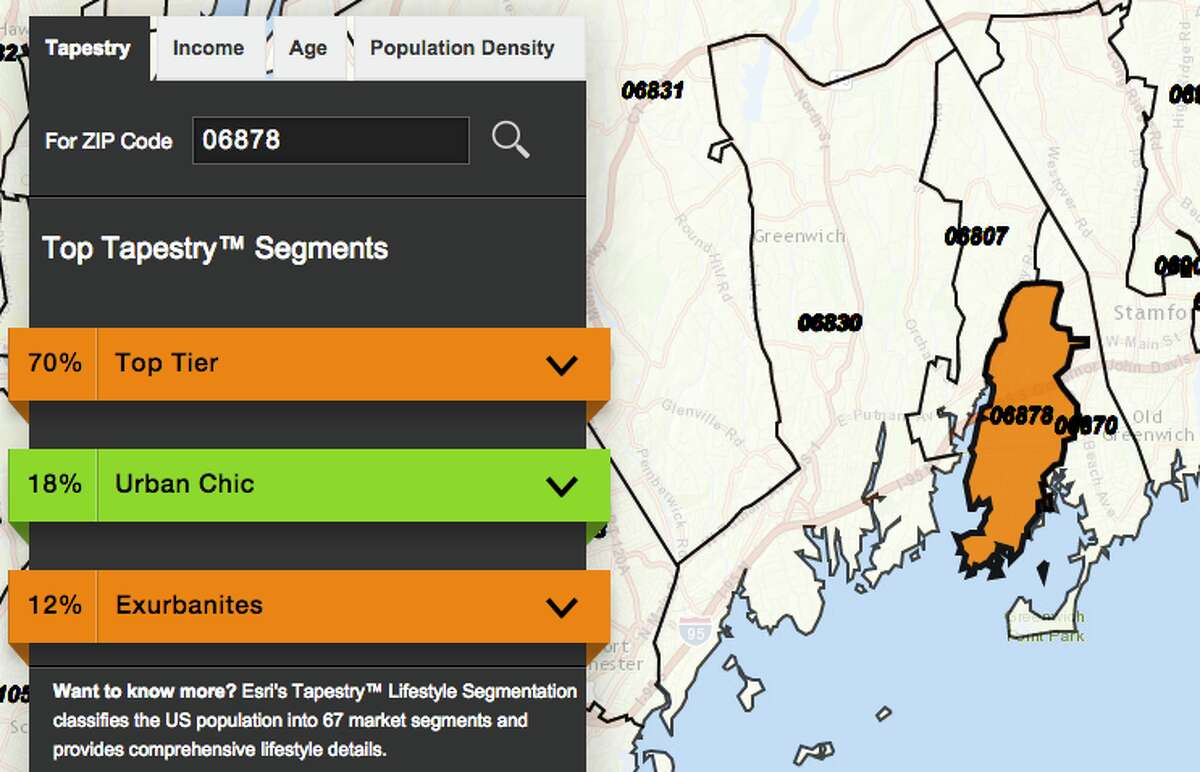Click the search magnifying glass icon
The height and width of the screenshot is (772, 1200).
(511, 141)
